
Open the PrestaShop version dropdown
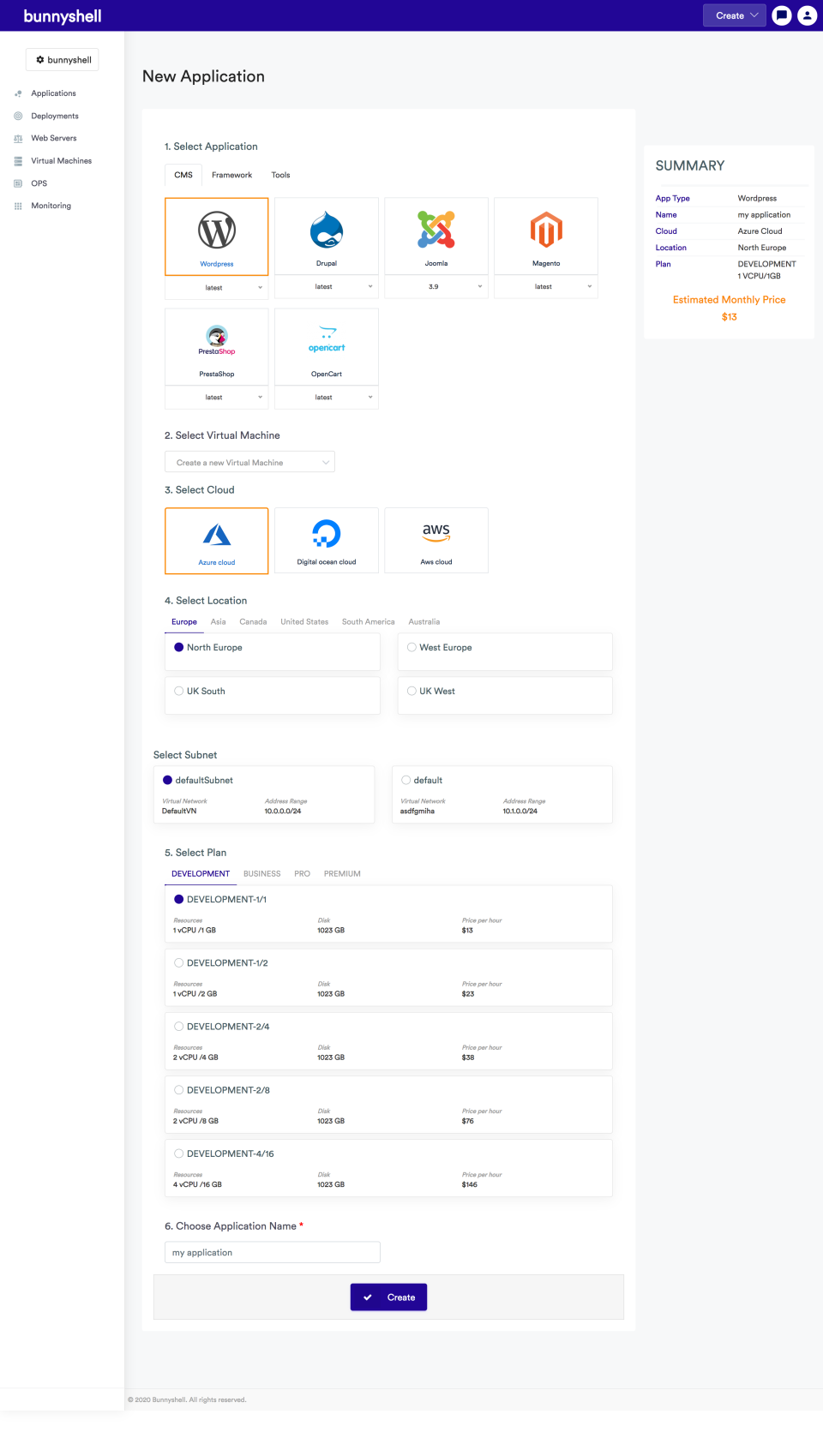[217, 398]
